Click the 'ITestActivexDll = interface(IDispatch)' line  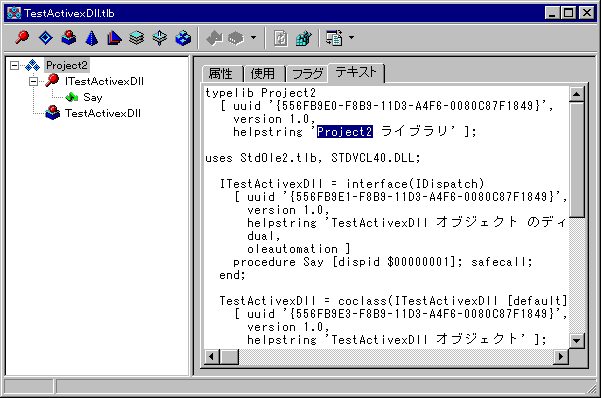coord(352,184)
